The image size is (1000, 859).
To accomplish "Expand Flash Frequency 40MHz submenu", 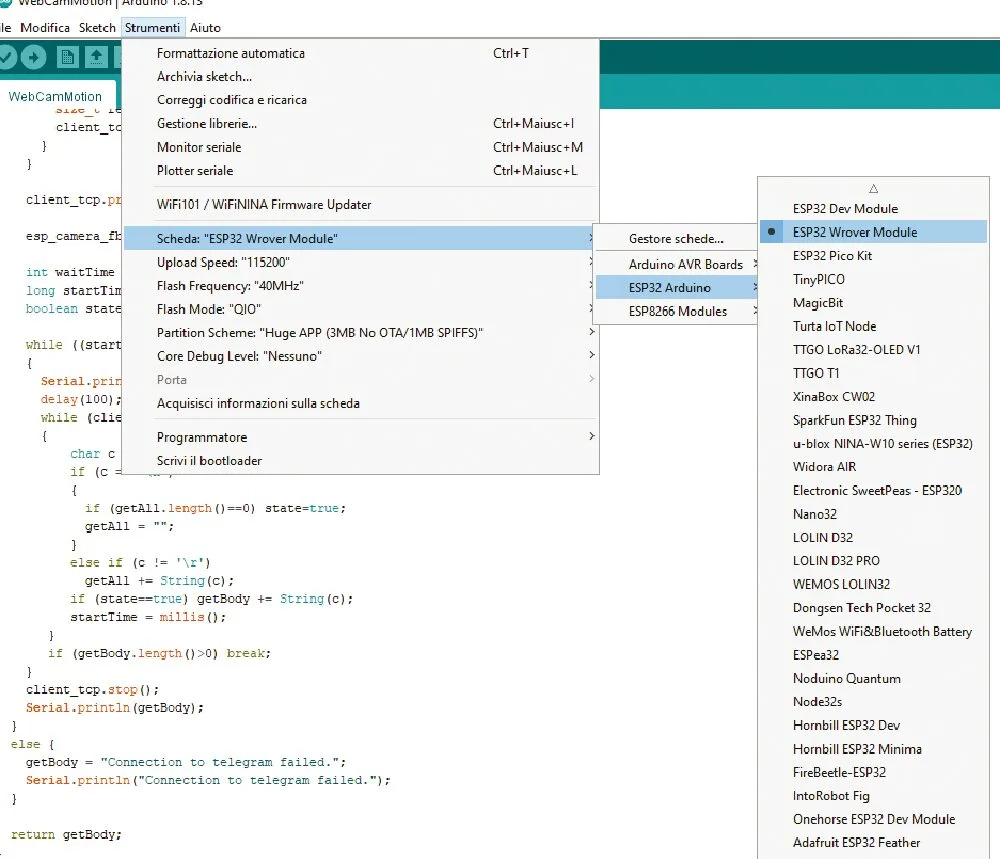I will tap(361, 286).
